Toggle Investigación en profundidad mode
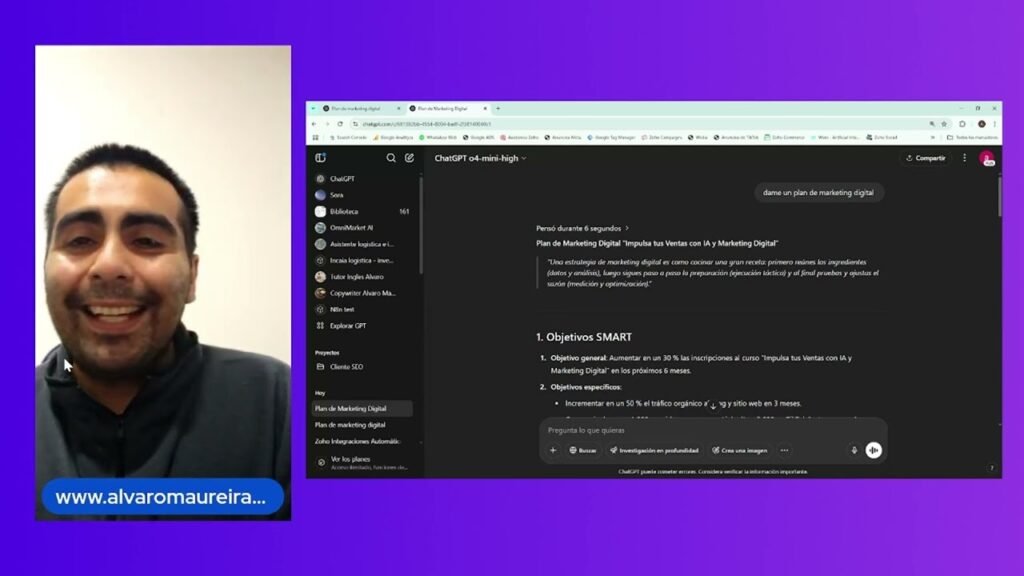This screenshot has width=1024, height=576. tap(654, 450)
